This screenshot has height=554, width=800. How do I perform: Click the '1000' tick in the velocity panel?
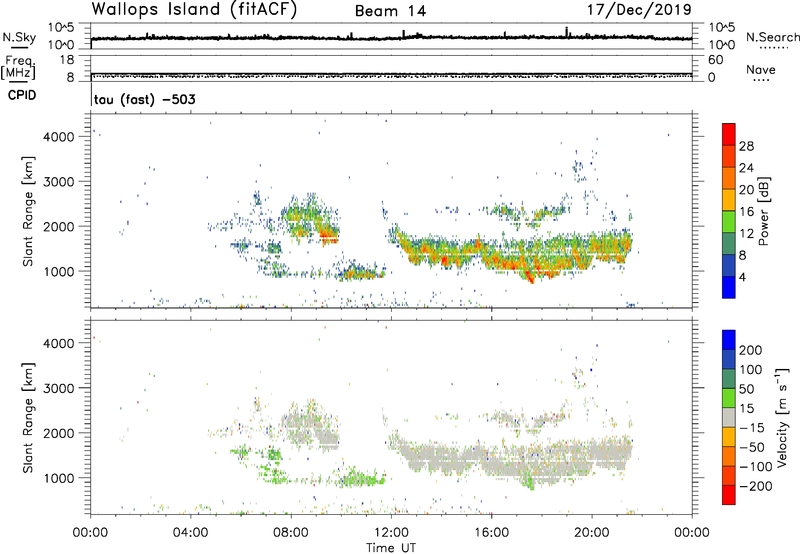pos(59,478)
